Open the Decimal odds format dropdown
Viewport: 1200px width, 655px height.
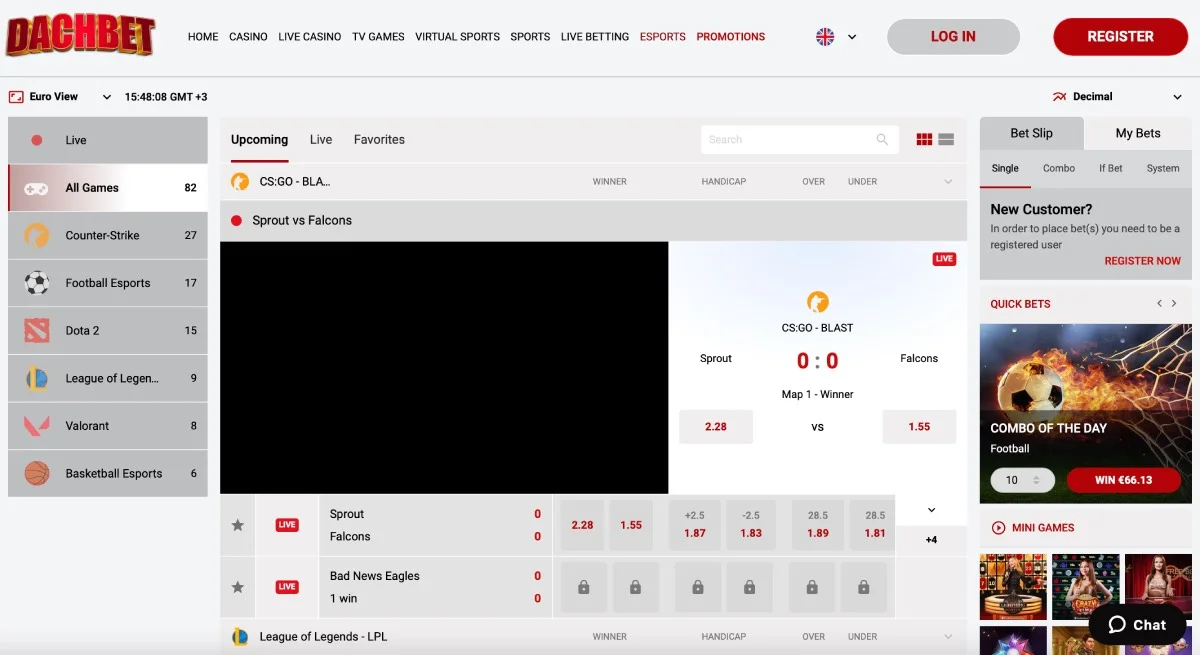click(x=1177, y=97)
